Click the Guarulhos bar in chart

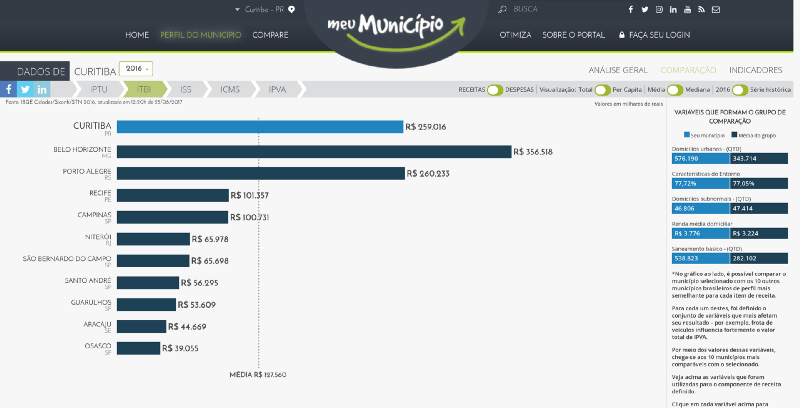146,304
